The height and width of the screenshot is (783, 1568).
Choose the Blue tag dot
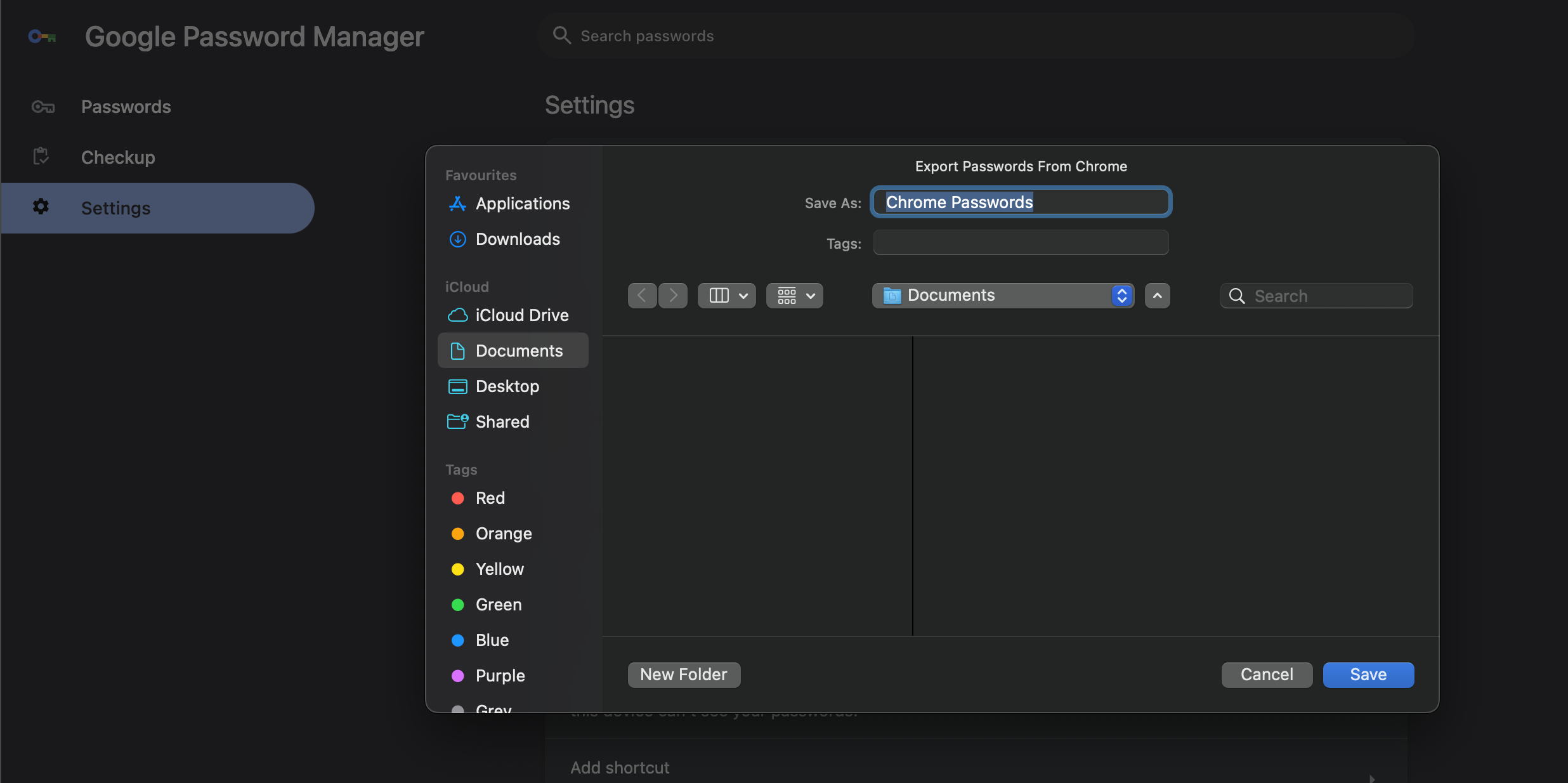click(x=457, y=640)
